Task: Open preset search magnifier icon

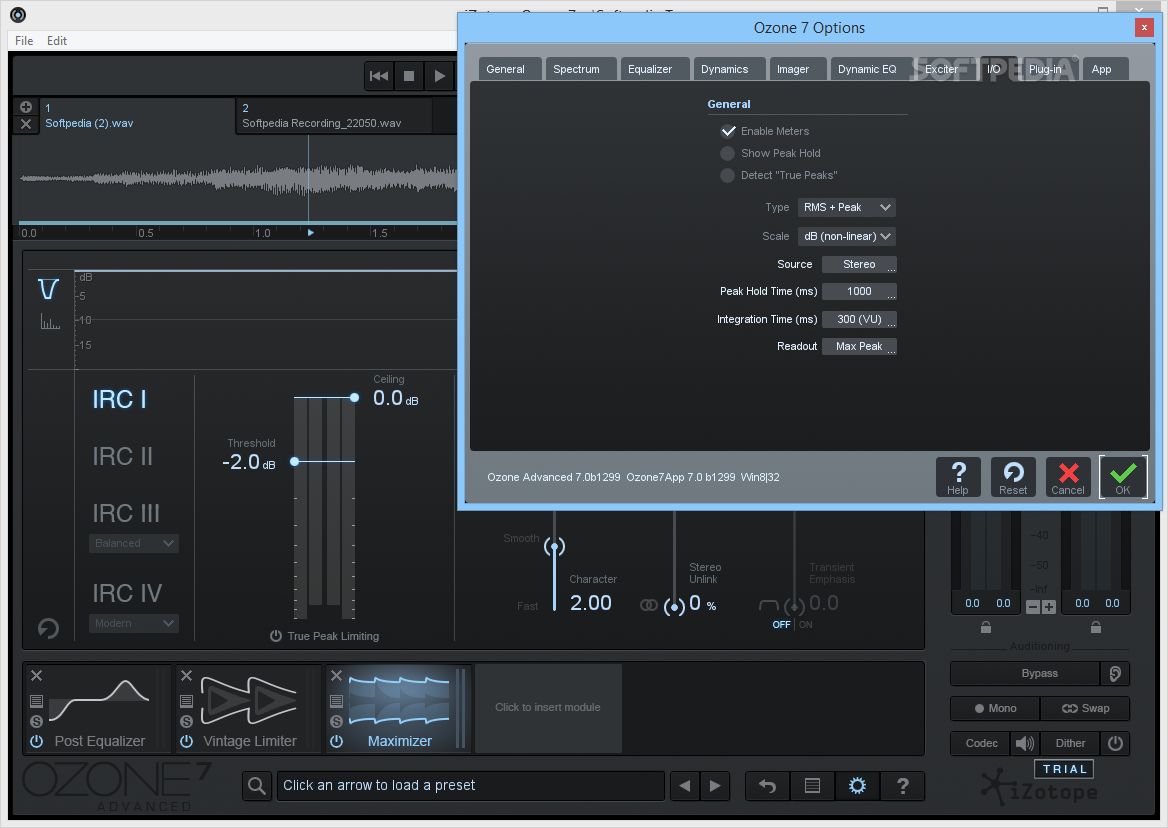Action: pyautogui.click(x=257, y=786)
